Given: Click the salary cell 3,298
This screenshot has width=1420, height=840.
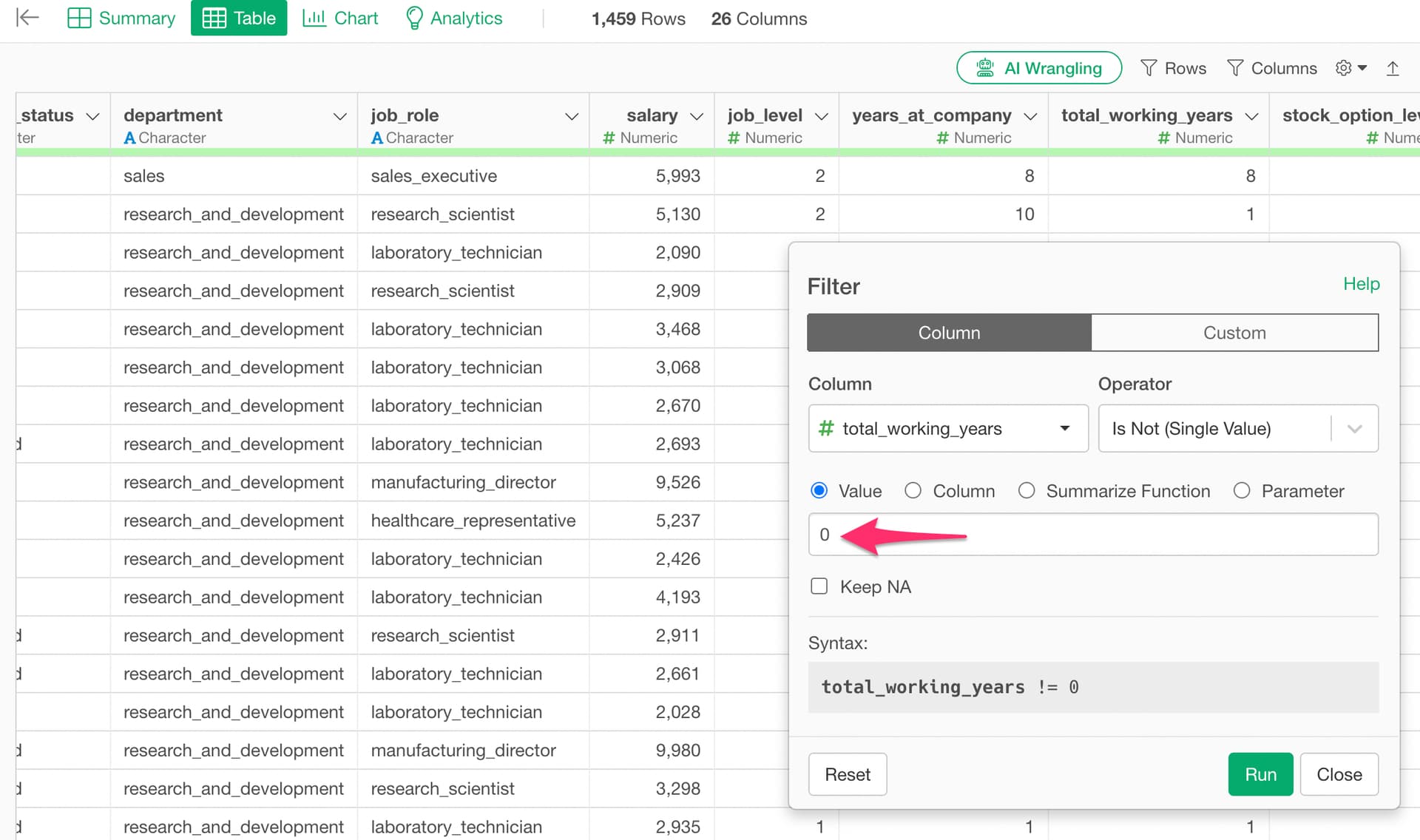Looking at the screenshot, I should click(652, 789).
